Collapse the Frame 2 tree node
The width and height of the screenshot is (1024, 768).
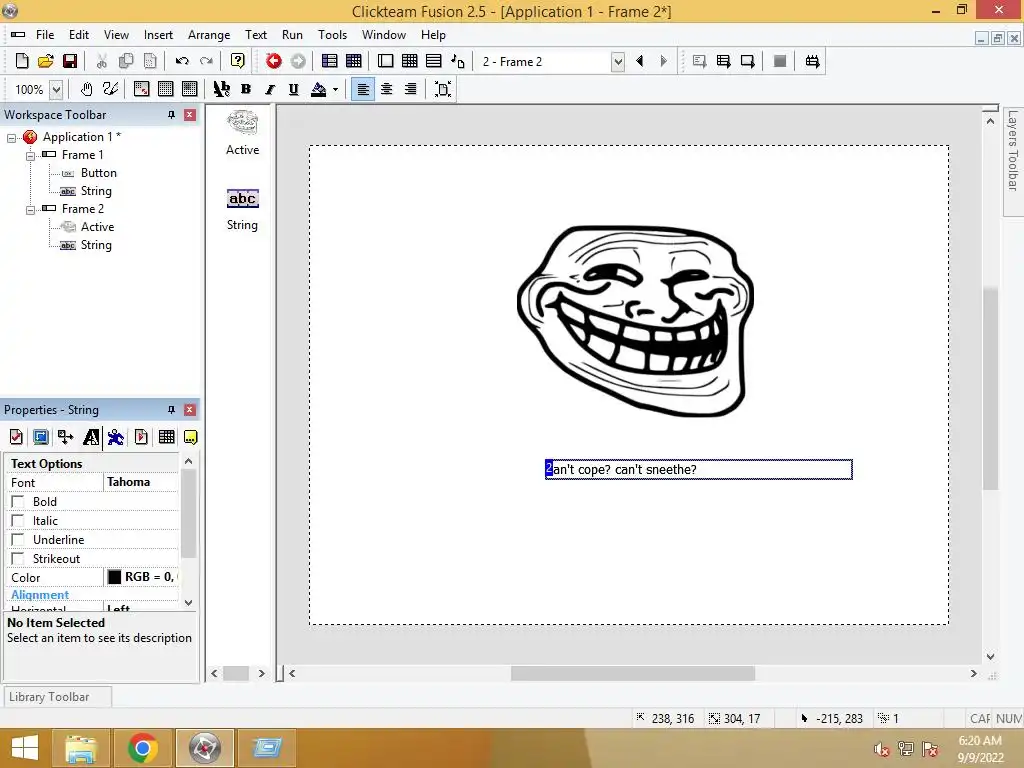[x=30, y=210]
